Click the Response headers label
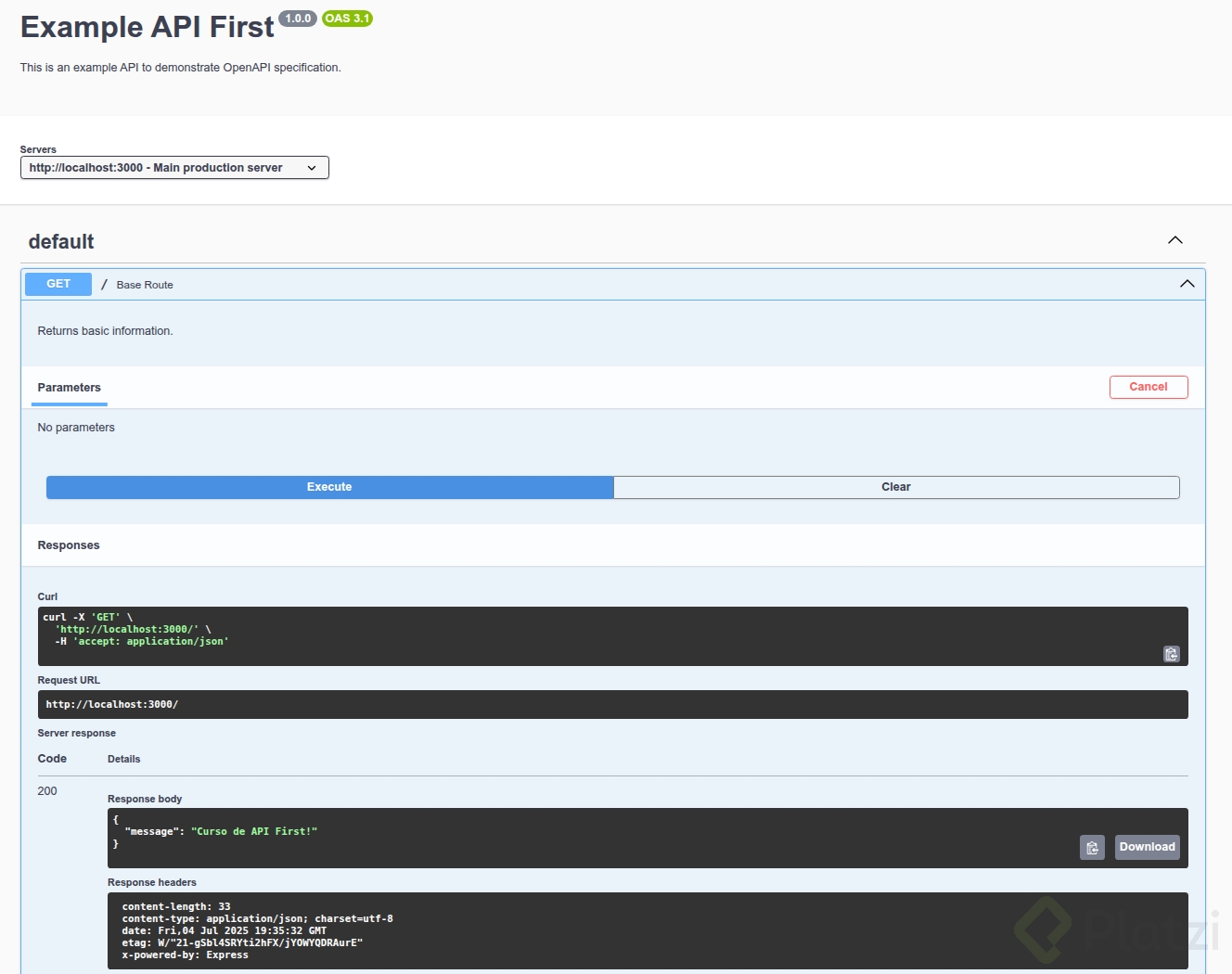The width and height of the screenshot is (1232, 974). 152,882
